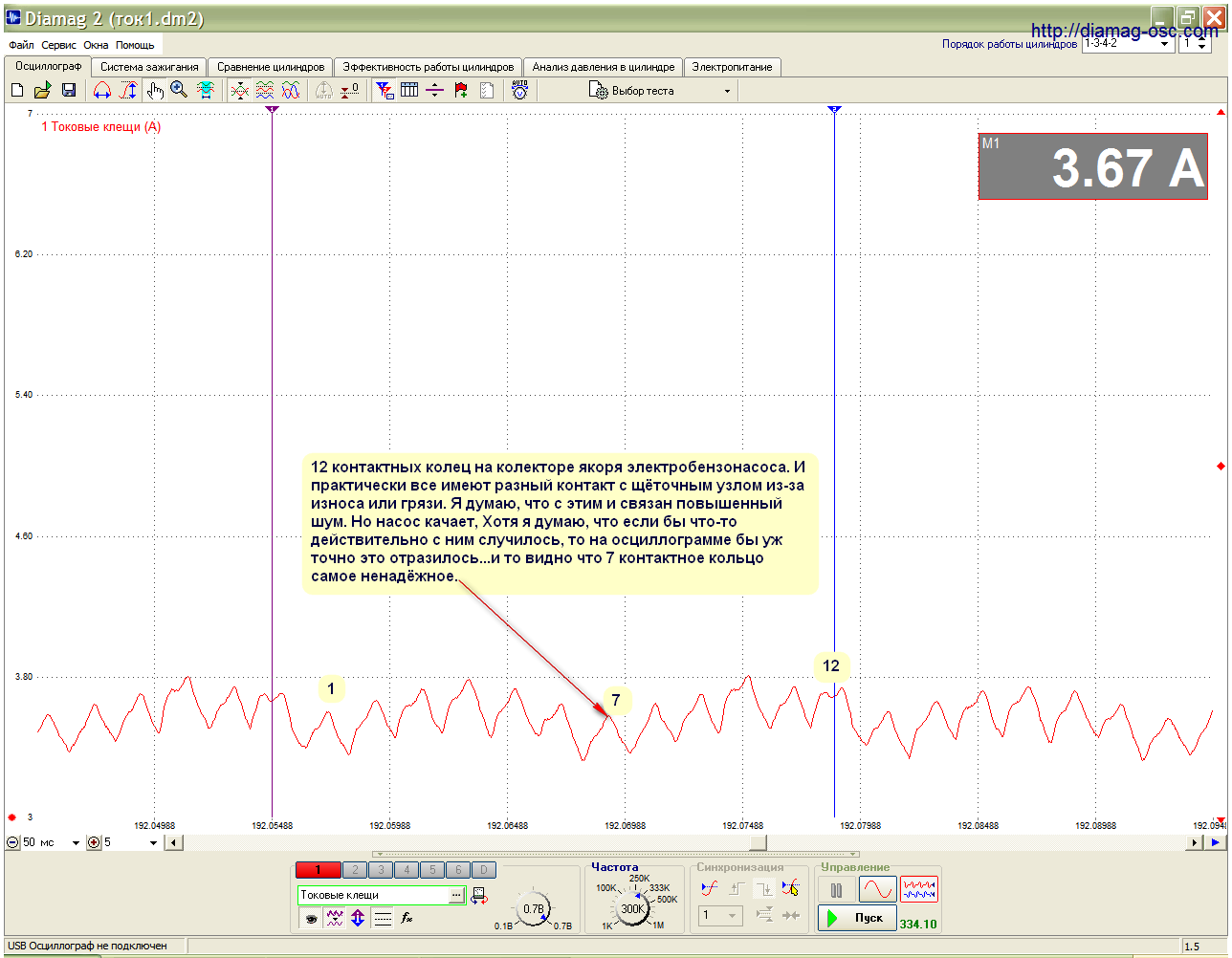This screenshot has height=958, width=1232.
Task: Select channel 5 button
Action: (x=432, y=870)
